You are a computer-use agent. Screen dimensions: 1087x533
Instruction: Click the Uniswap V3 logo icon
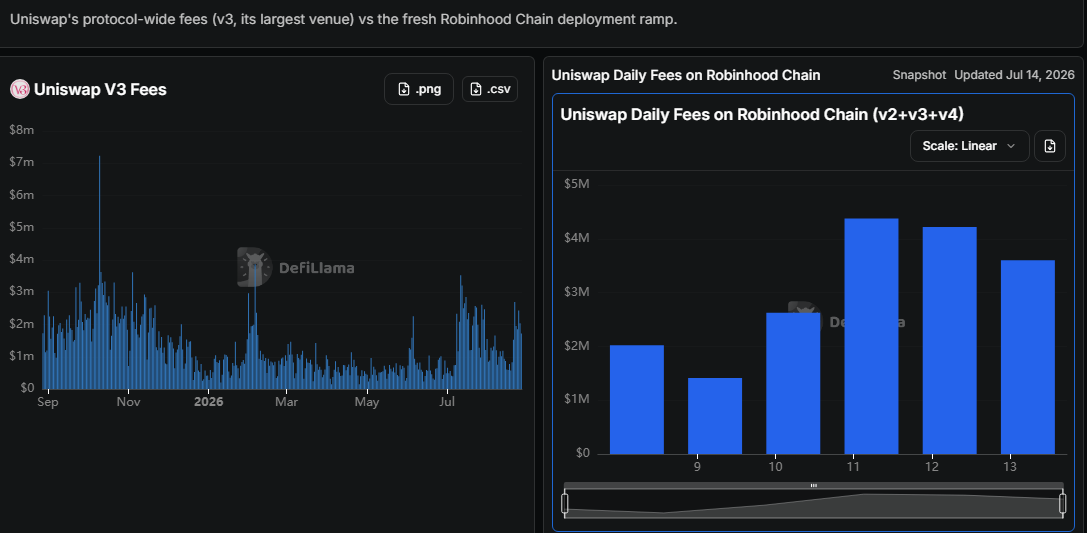tap(20, 89)
